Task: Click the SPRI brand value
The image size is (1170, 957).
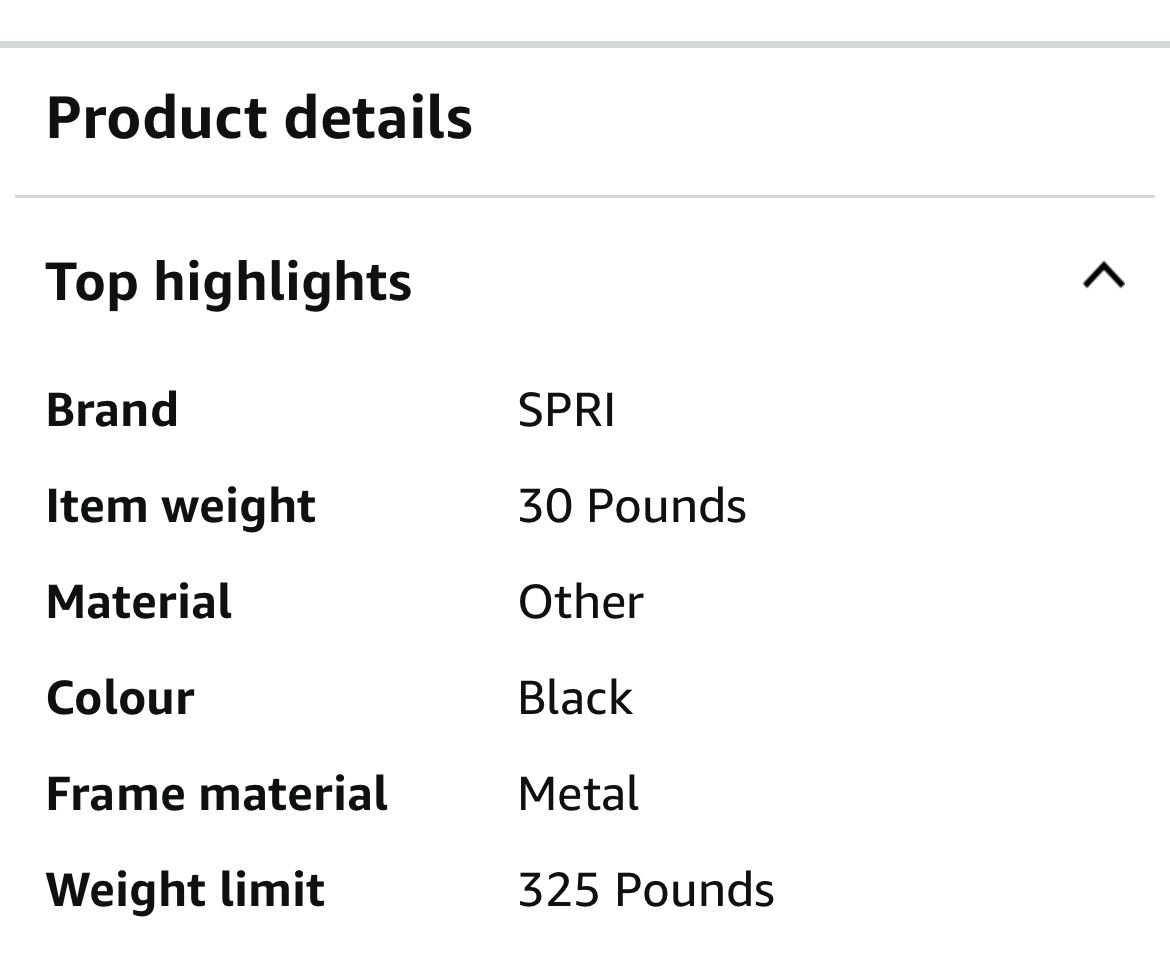Action: [x=566, y=410]
